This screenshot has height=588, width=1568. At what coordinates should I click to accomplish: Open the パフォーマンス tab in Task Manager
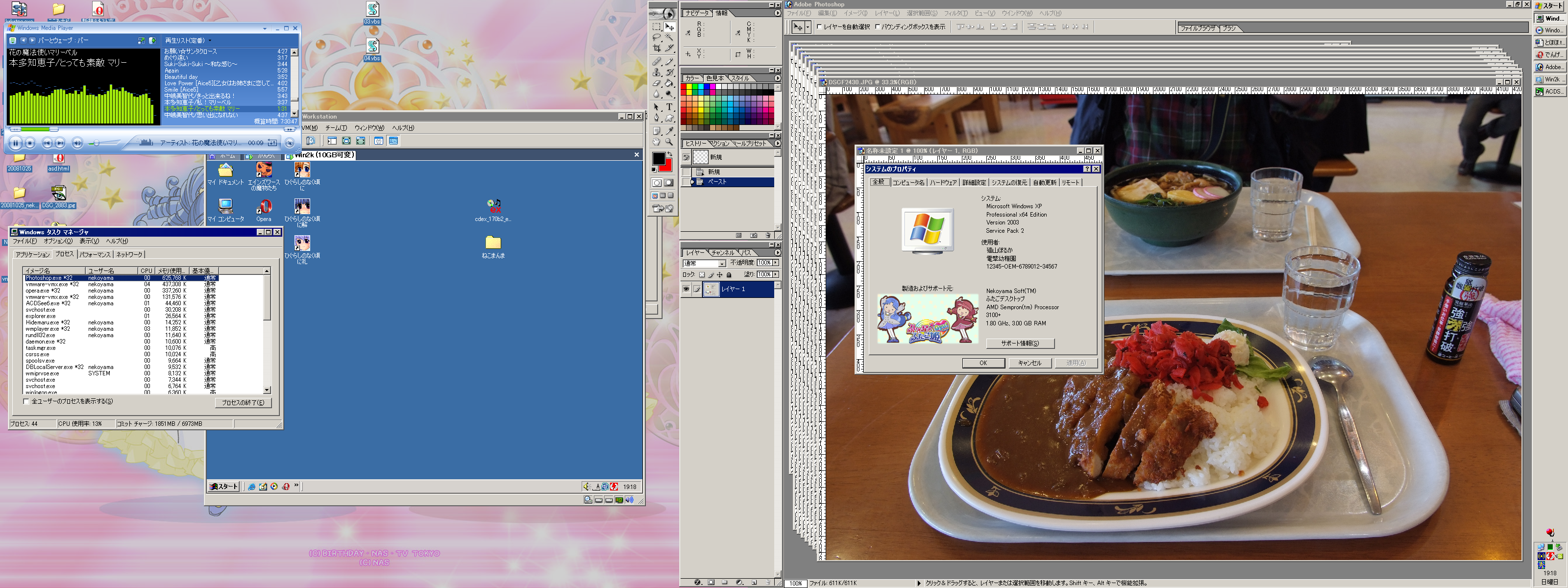tap(95, 254)
